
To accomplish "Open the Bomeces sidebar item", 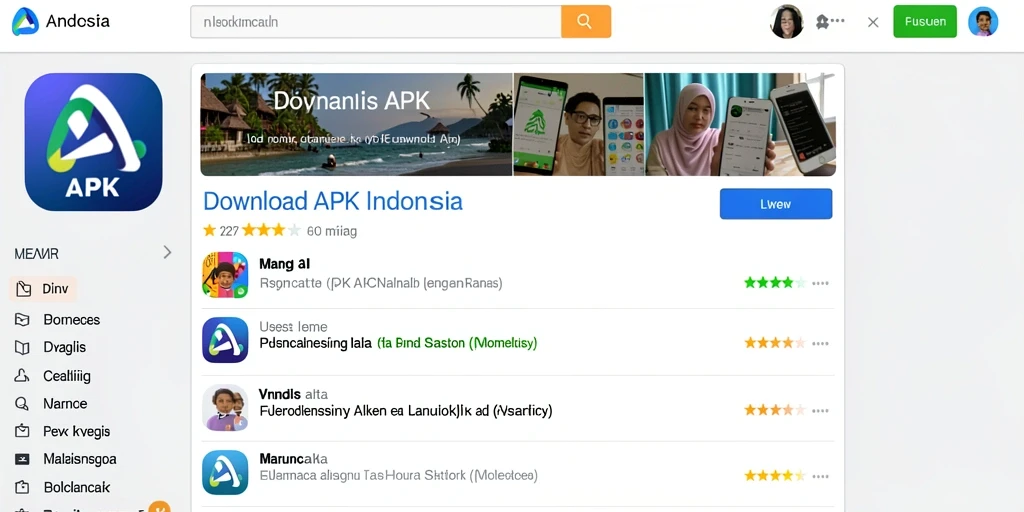I will (57, 319).
